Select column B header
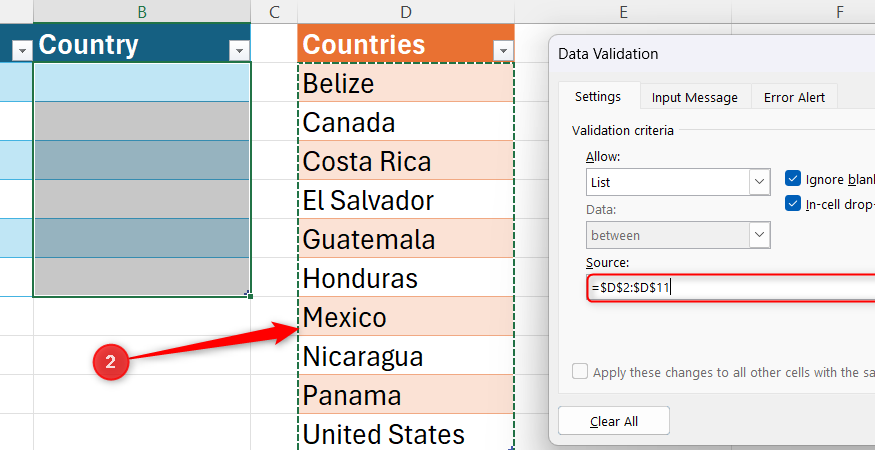This screenshot has height=450, width=875. [142, 11]
